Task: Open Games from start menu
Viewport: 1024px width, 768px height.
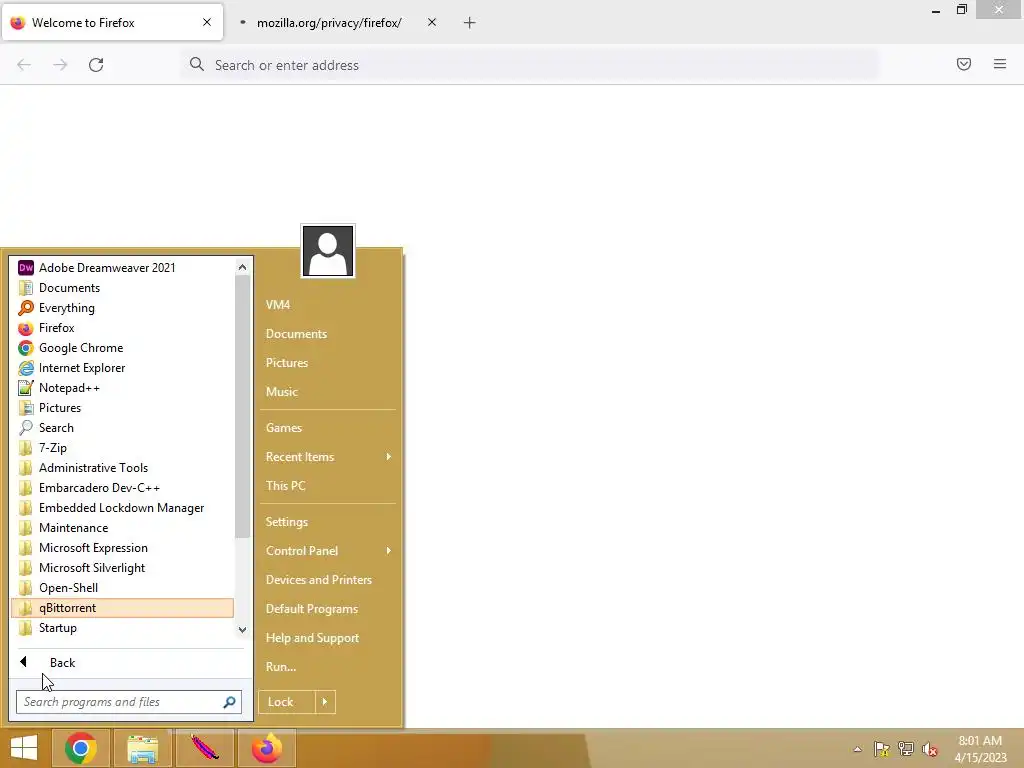Action: [x=328, y=428]
